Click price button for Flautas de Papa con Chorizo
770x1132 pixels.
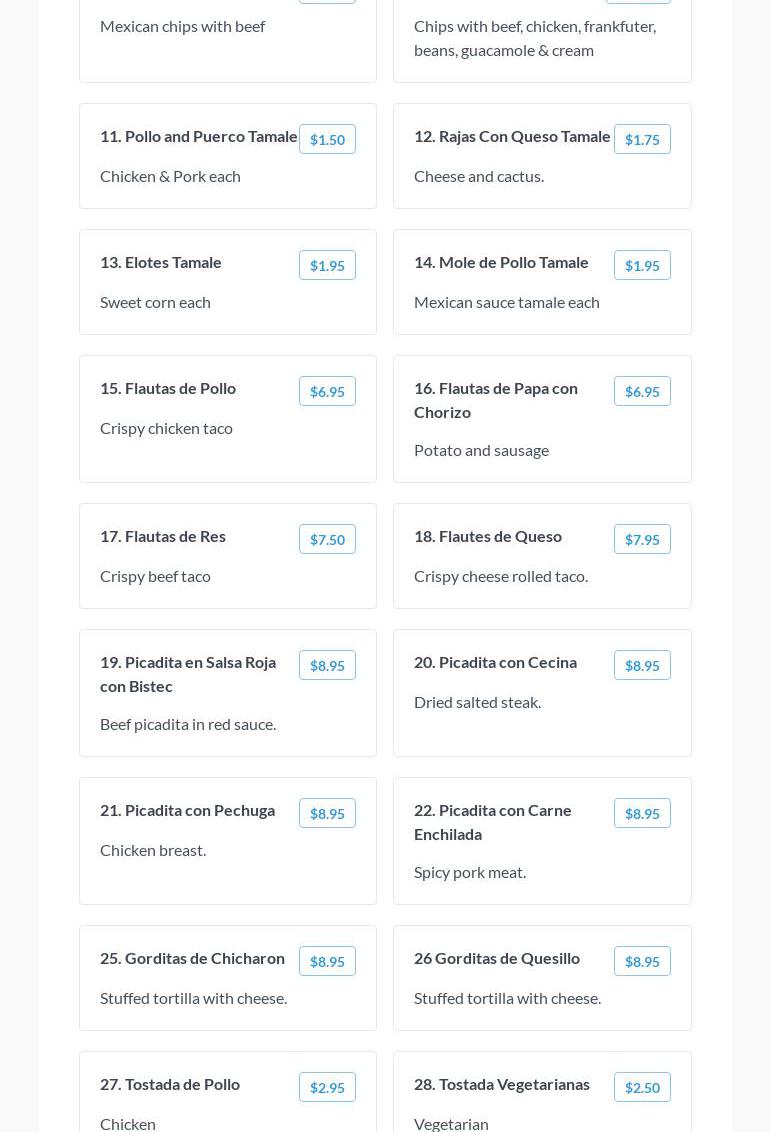[642, 392]
